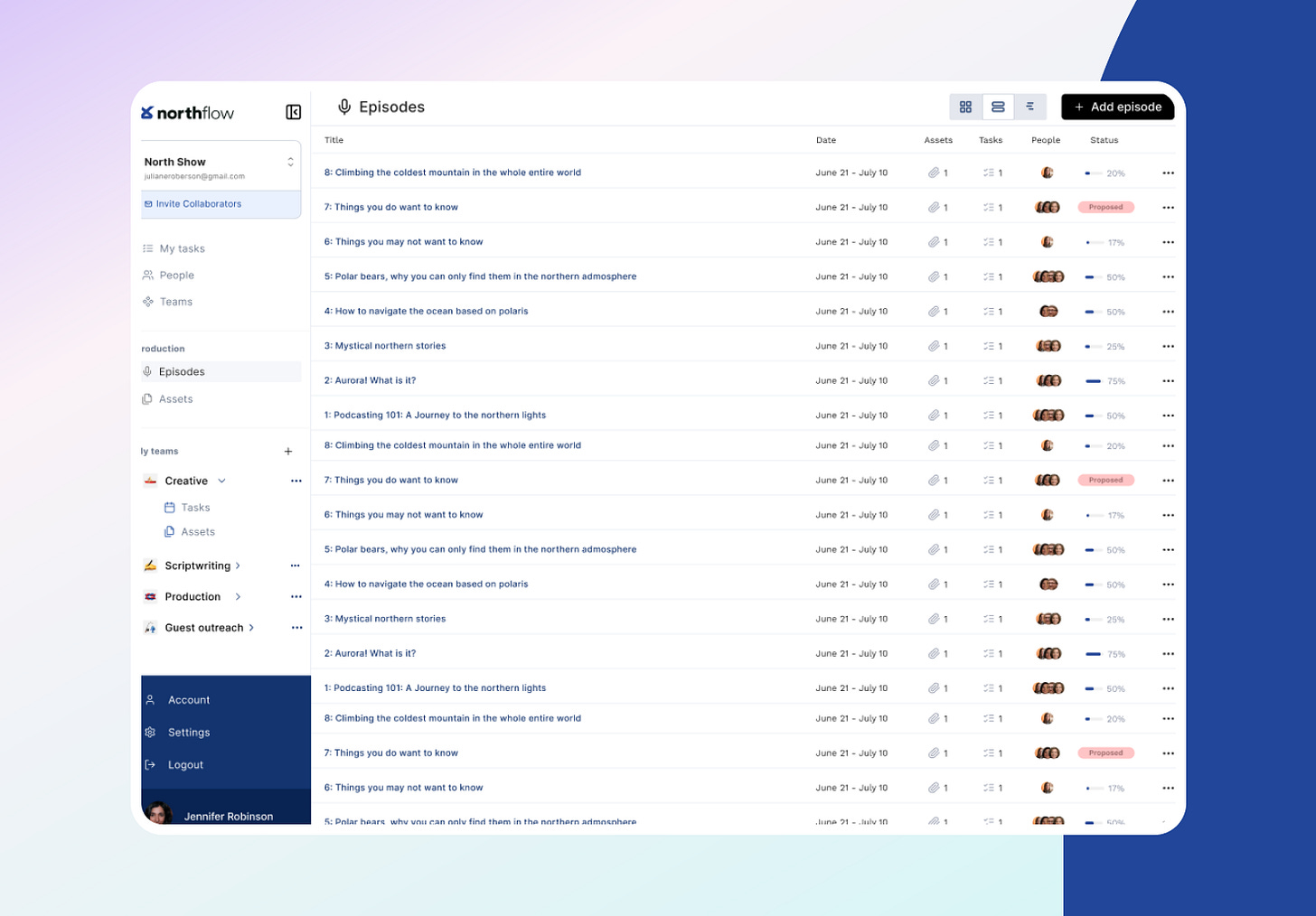
Task: Open Assets under the Creative team
Action: (x=189, y=532)
